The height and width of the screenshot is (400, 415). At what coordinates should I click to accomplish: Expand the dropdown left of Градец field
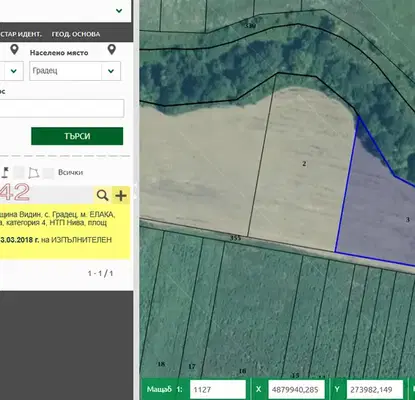tap(14, 71)
